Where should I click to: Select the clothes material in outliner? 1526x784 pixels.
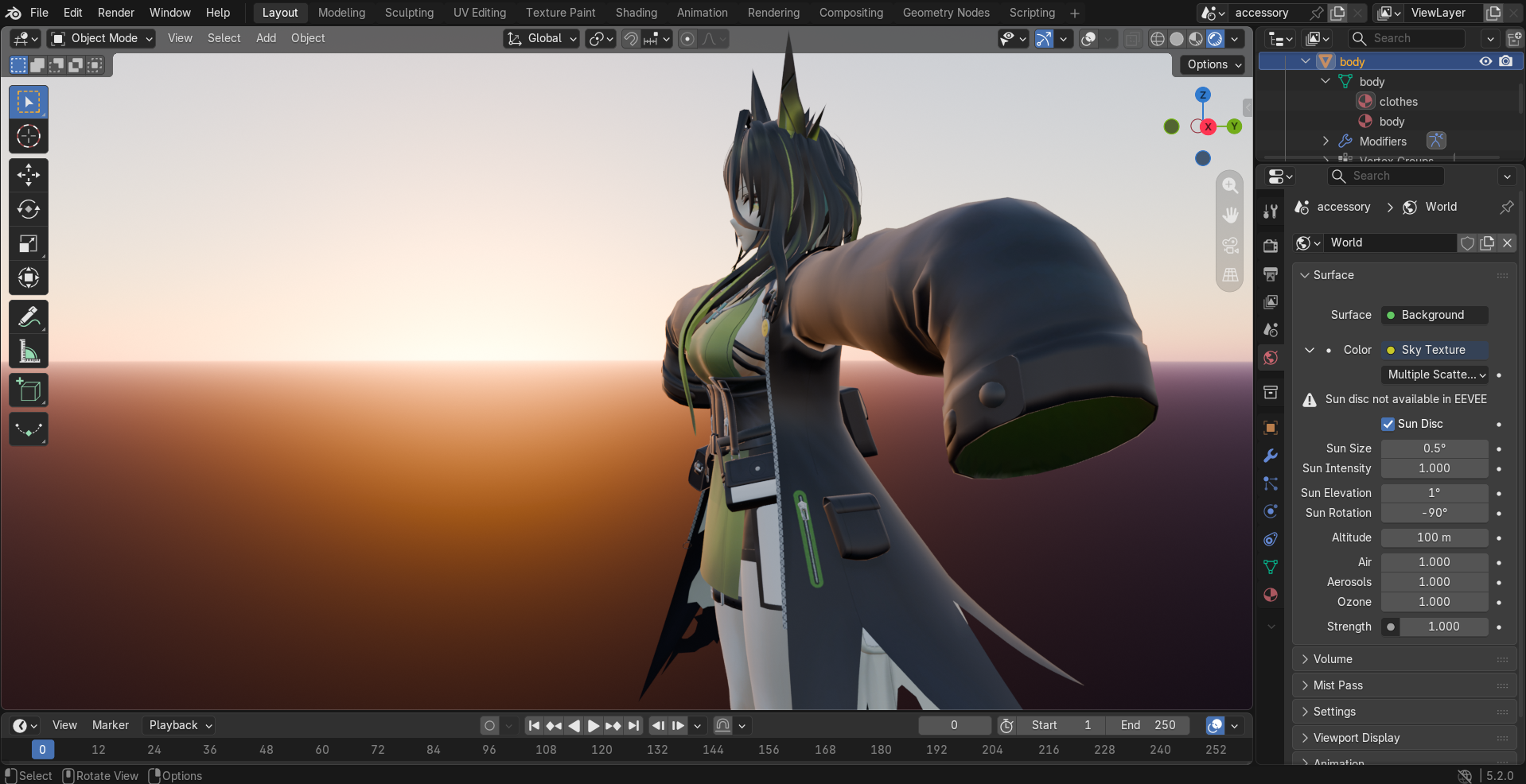1398,102
